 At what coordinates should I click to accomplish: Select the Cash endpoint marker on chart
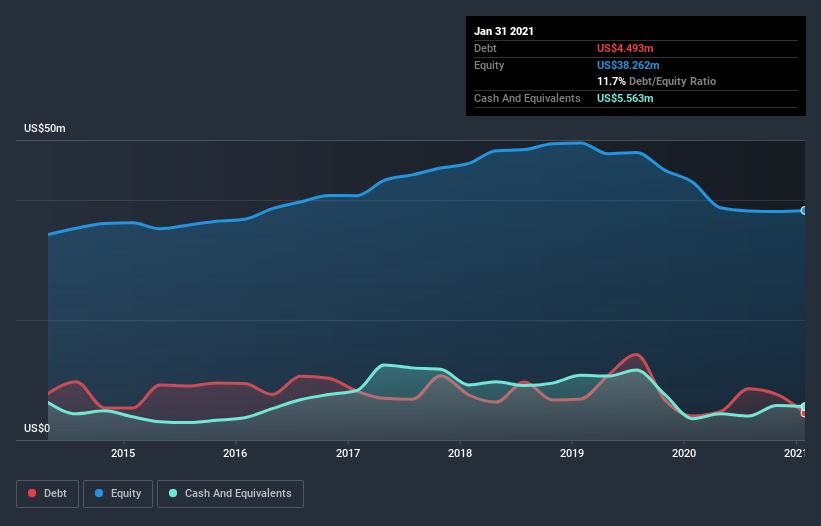click(804, 407)
